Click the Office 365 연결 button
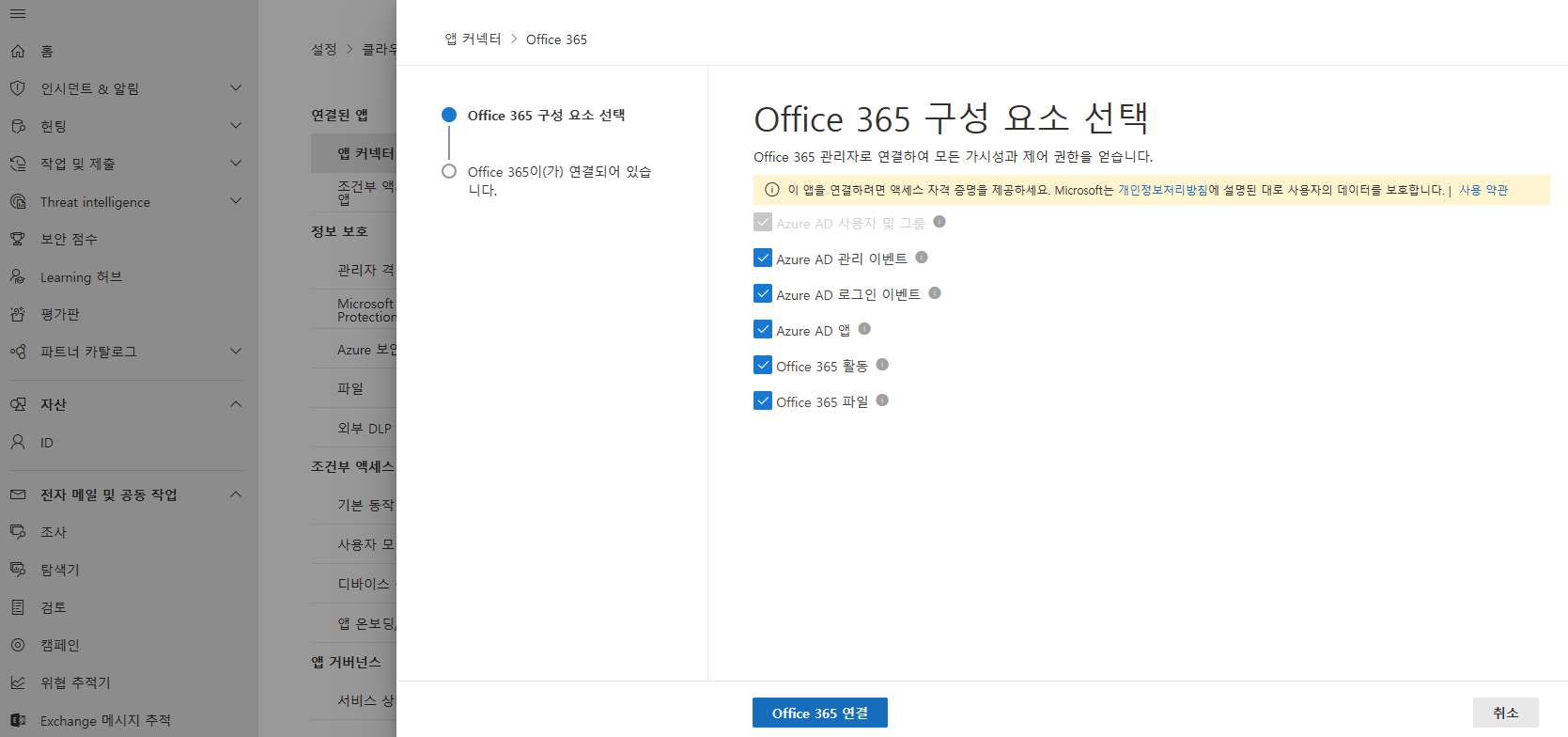 click(820, 713)
